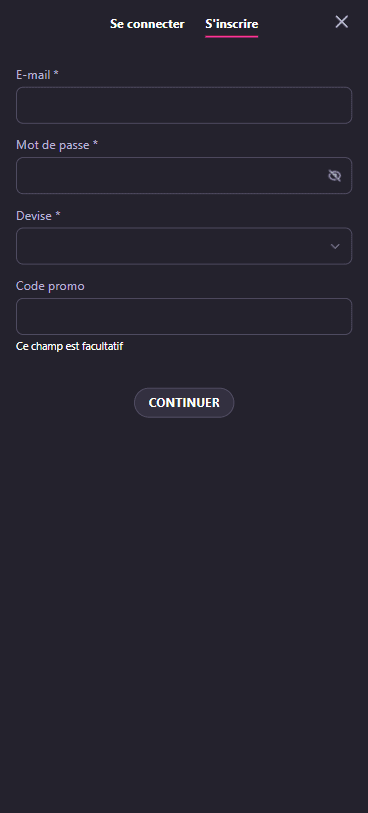Open the Devise currency dropdown
This screenshot has width=368, height=813.
pyautogui.click(x=184, y=246)
